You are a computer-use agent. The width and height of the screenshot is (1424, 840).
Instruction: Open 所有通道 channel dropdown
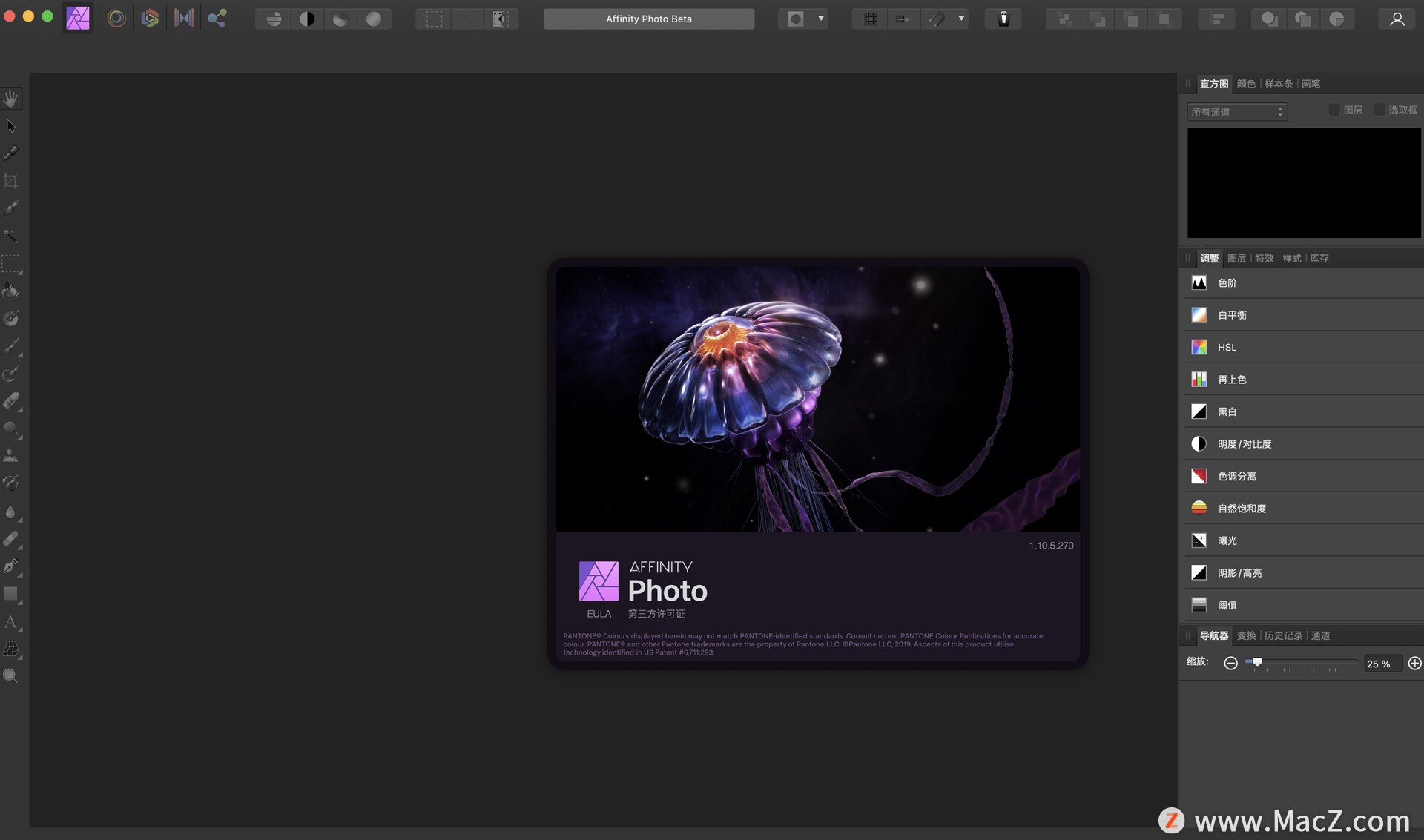pyautogui.click(x=1234, y=111)
